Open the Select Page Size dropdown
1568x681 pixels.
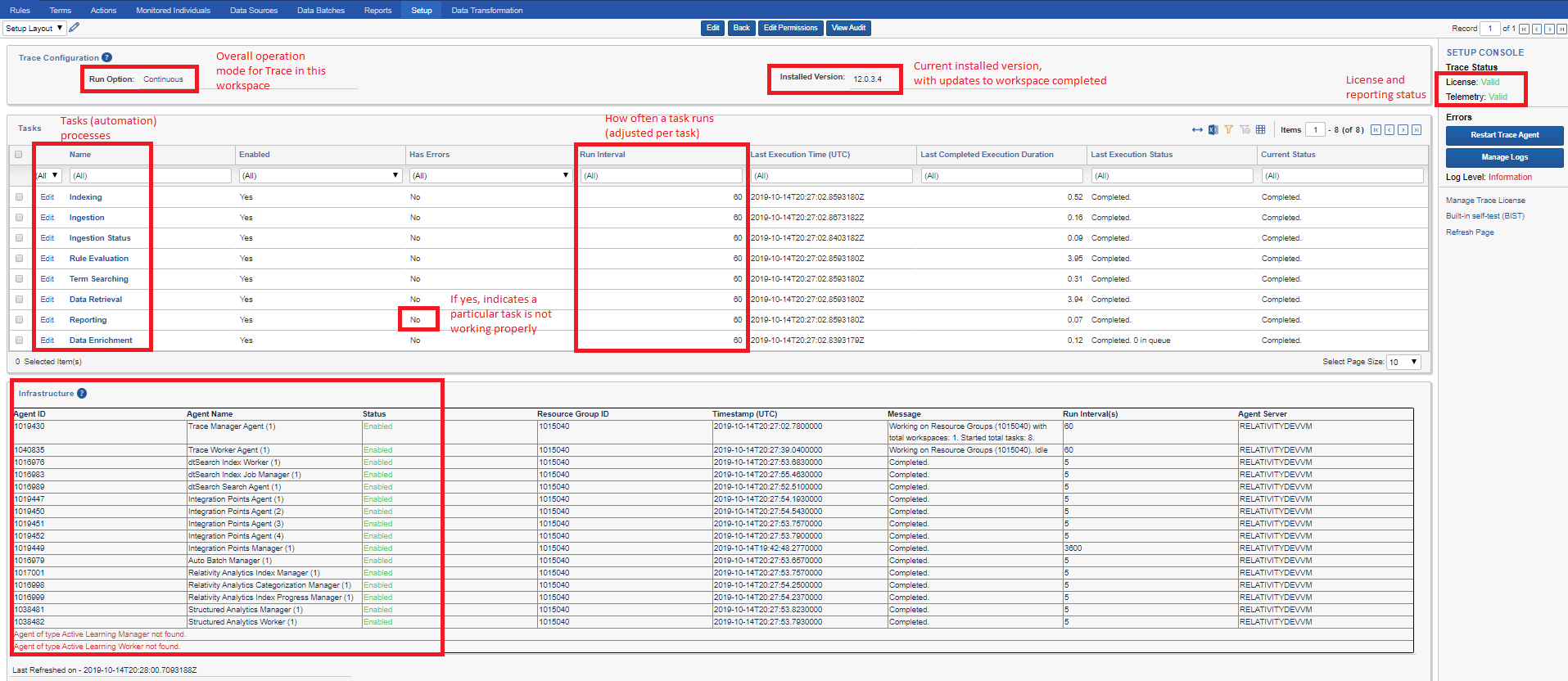(x=1403, y=362)
